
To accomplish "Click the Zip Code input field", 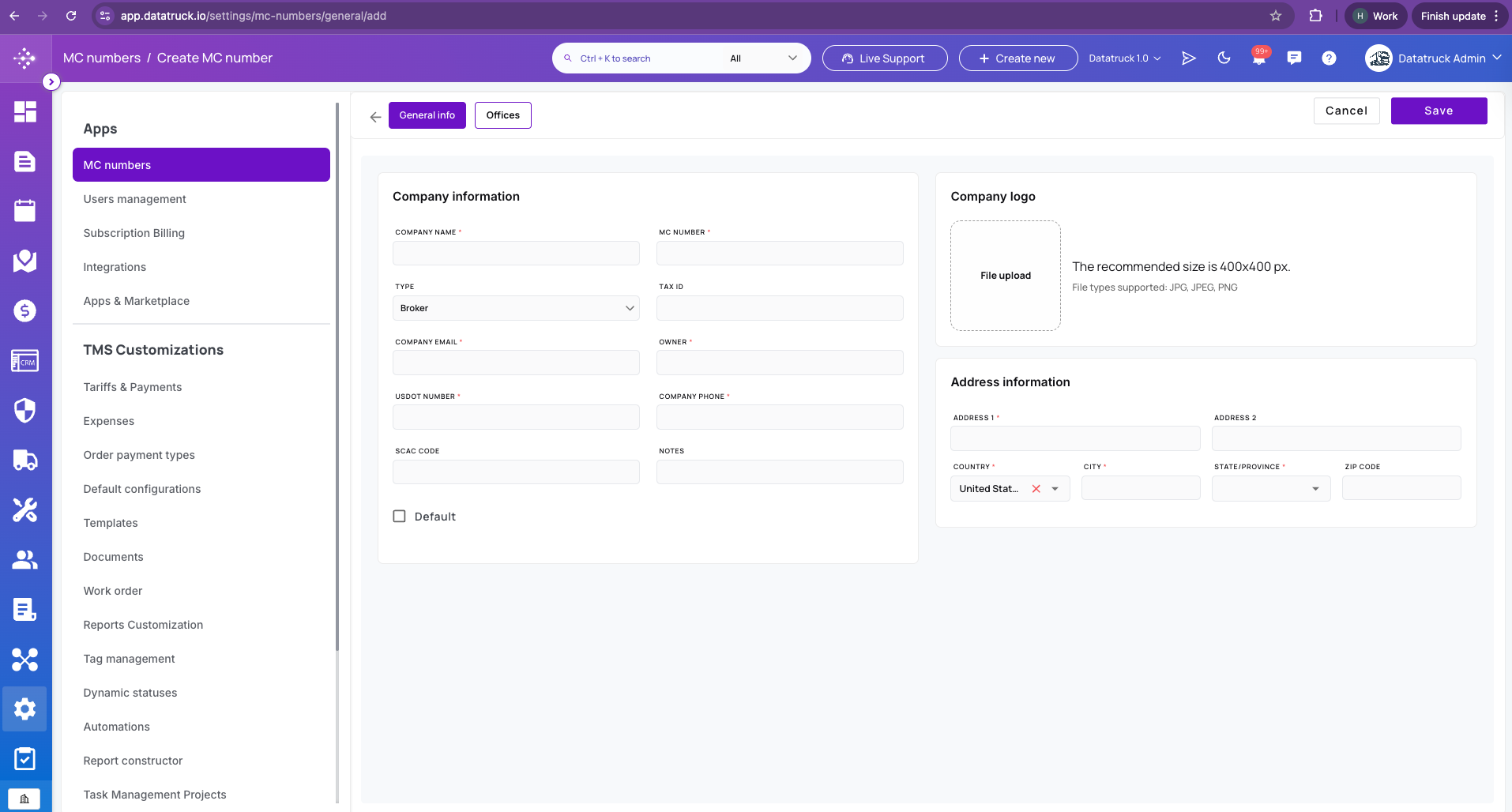I will point(1401,488).
